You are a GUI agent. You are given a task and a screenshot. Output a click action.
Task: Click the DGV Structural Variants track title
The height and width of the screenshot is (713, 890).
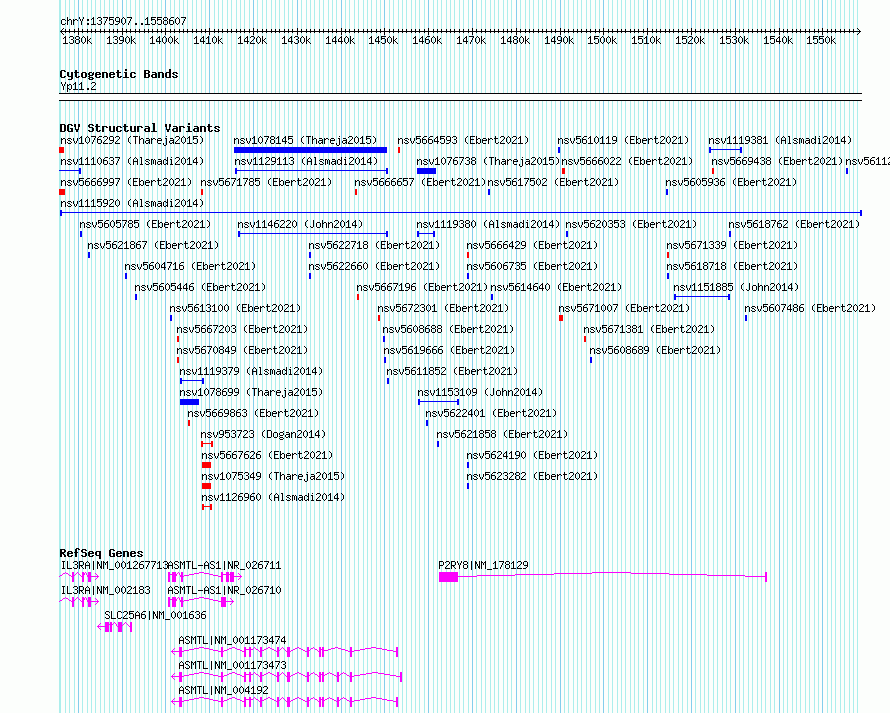[139, 128]
